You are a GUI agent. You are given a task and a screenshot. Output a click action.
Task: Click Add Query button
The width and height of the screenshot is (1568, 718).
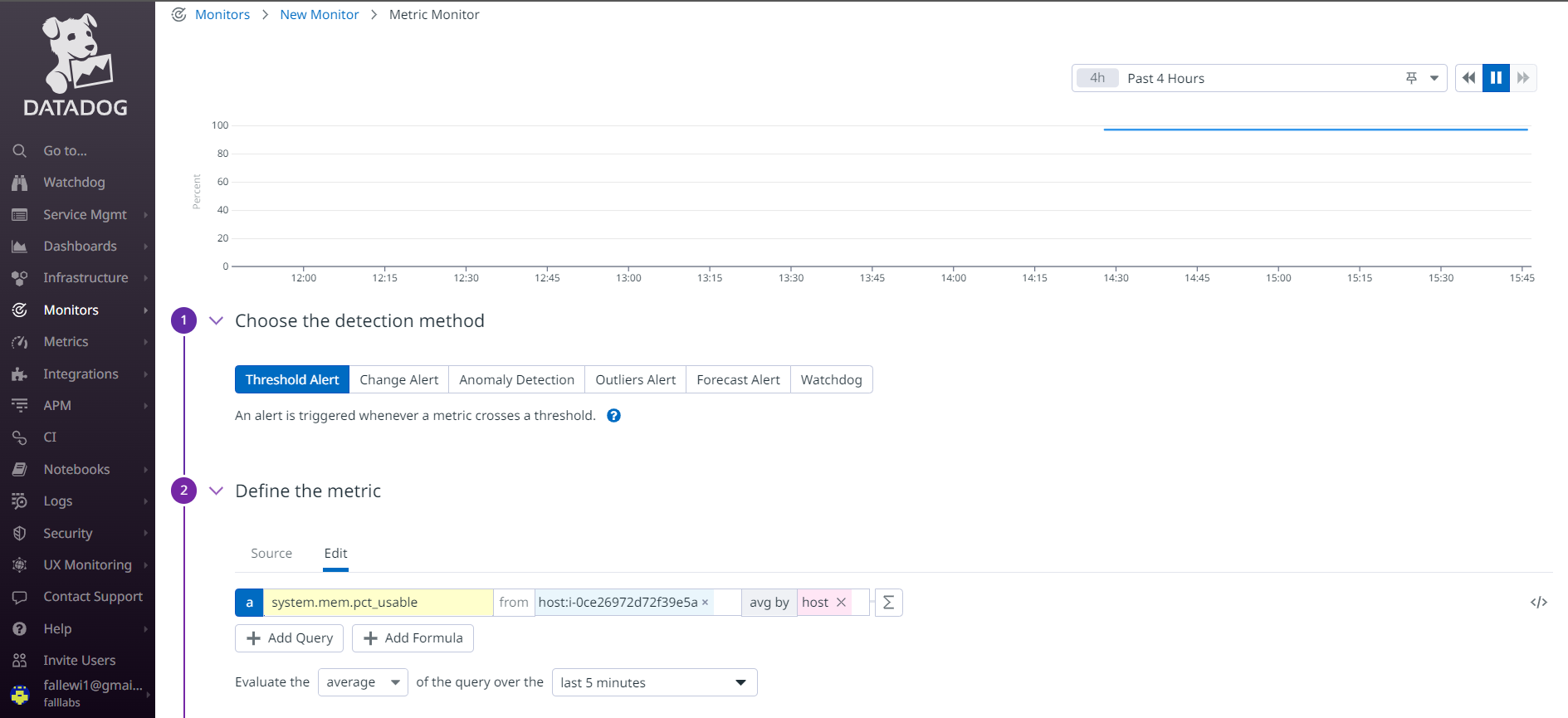point(290,638)
